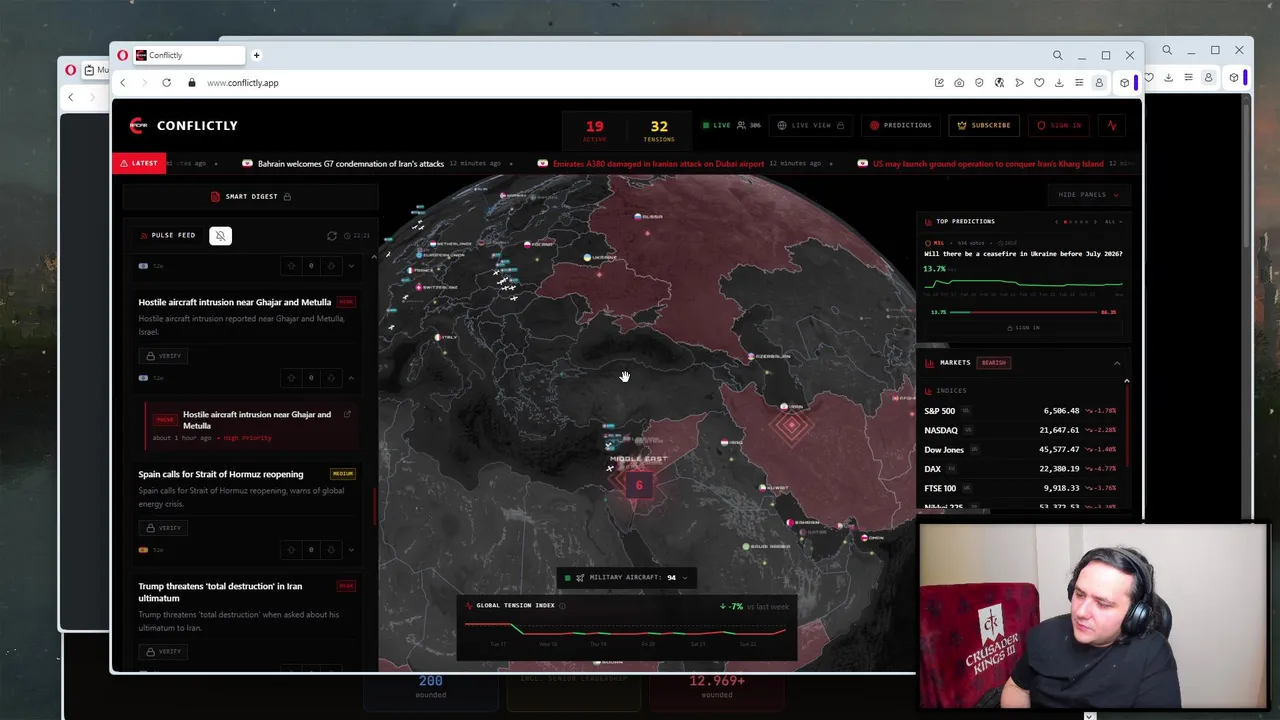Open the locked Live View button
The image size is (1280, 720).
click(811, 125)
